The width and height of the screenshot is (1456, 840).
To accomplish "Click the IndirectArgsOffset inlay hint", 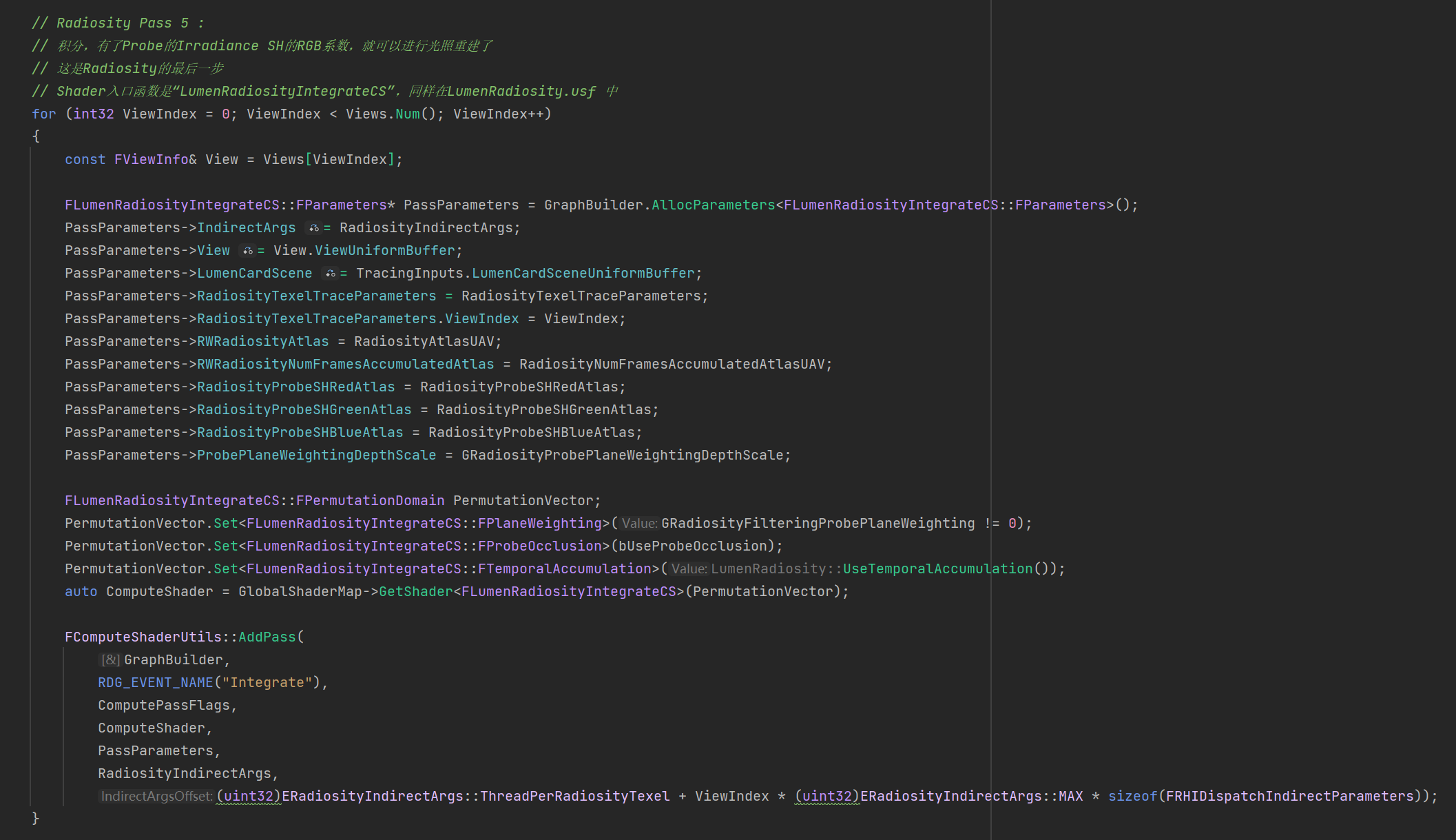I will pyautogui.click(x=156, y=797).
